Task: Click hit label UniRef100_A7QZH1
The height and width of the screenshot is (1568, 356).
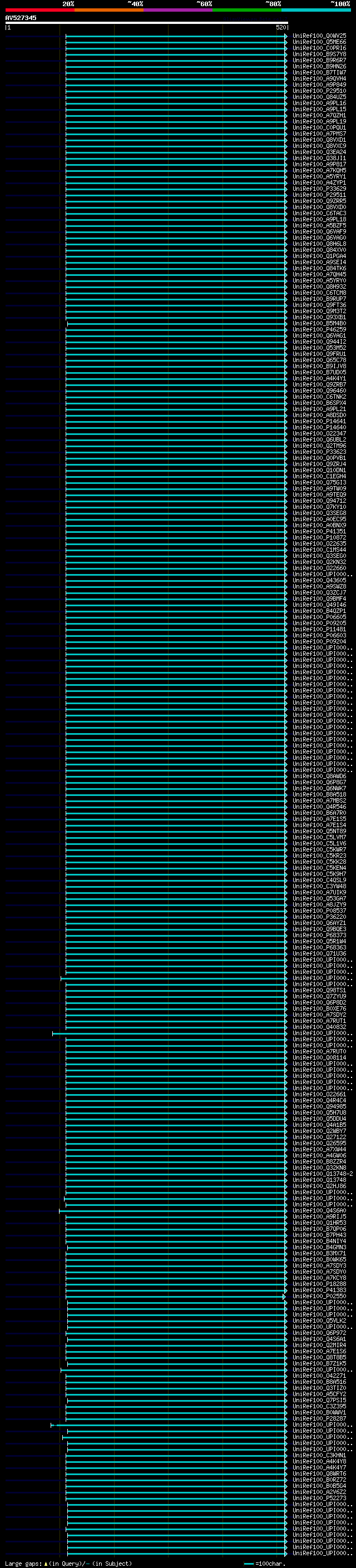Action: coord(319,115)
